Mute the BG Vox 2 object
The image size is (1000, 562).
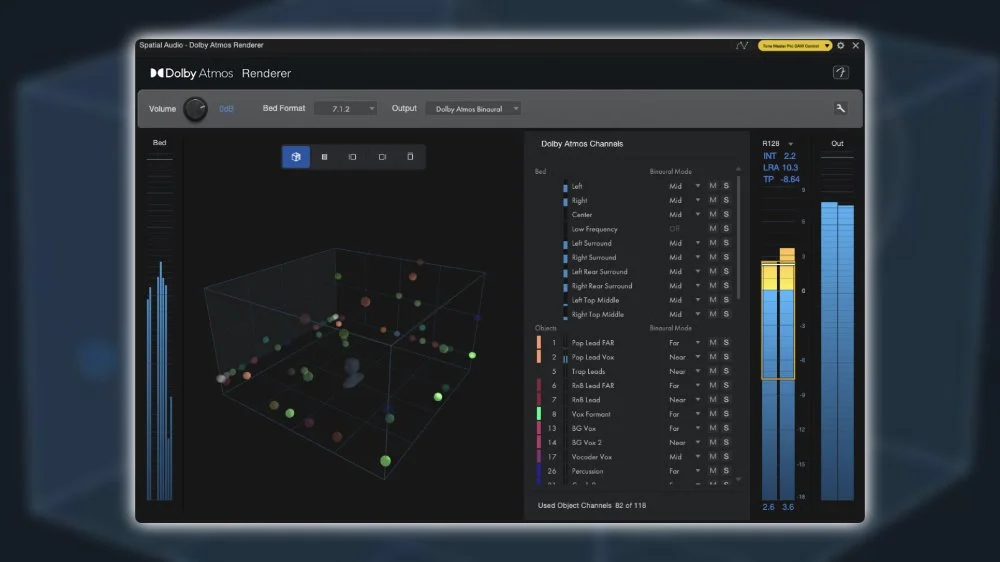713,443
